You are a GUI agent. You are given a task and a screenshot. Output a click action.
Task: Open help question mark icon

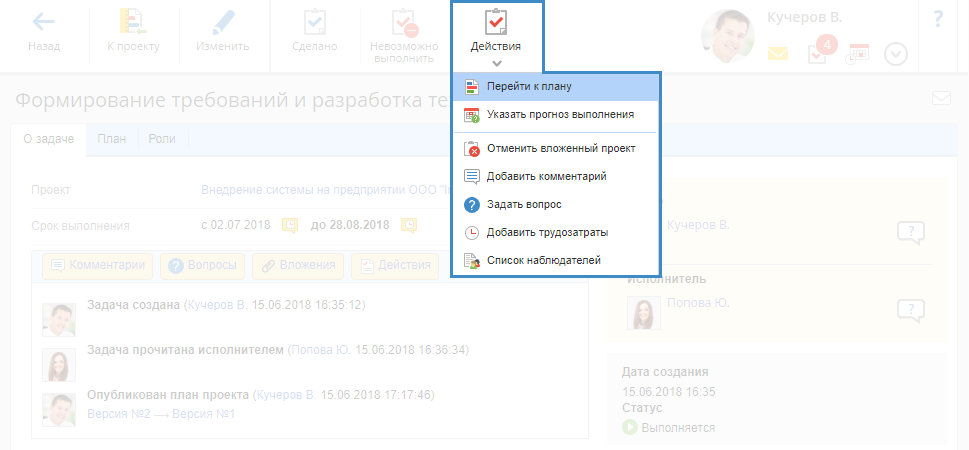[937, 20]
